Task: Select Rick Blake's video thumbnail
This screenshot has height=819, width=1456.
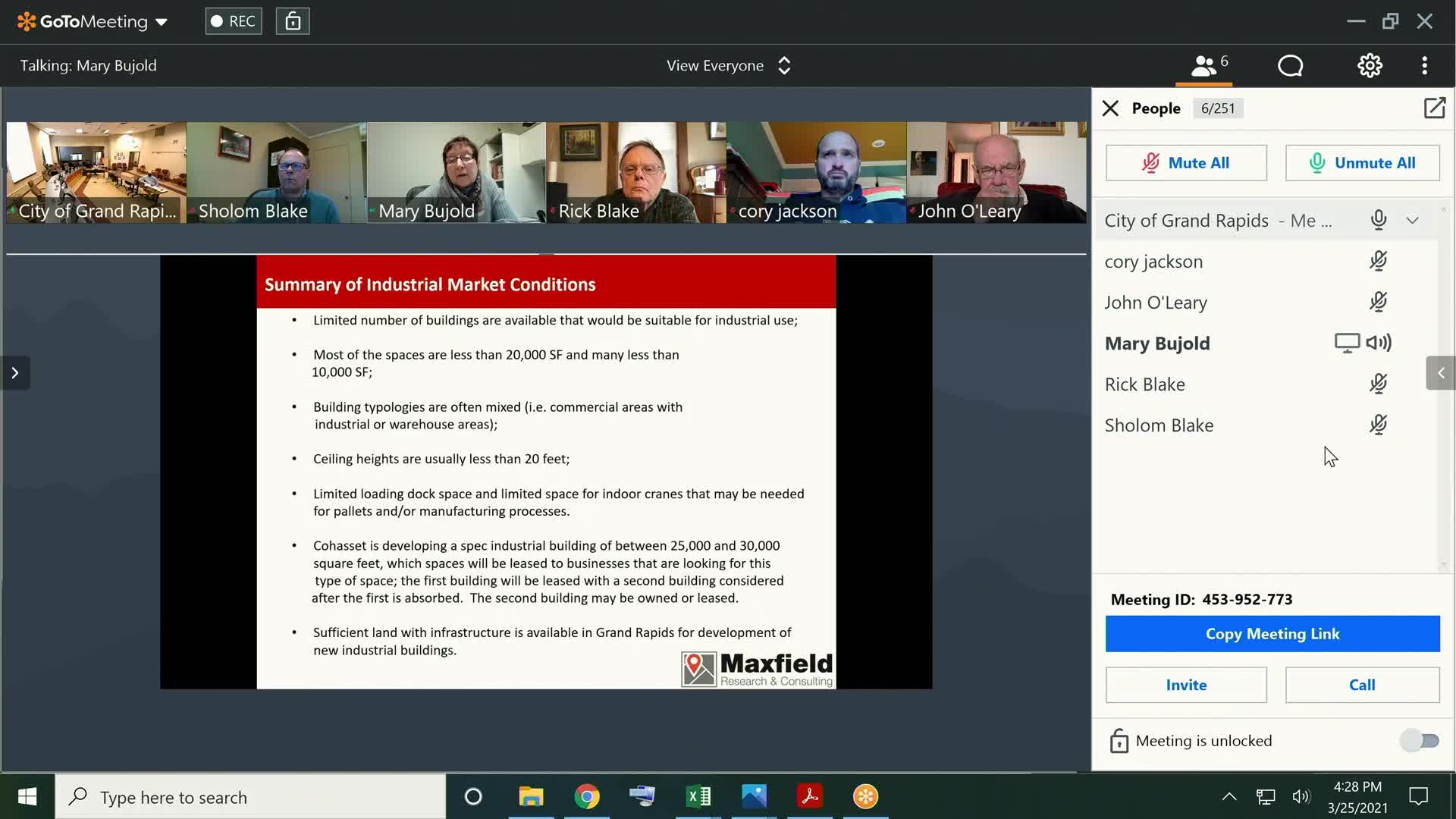Action: [635, 172]
